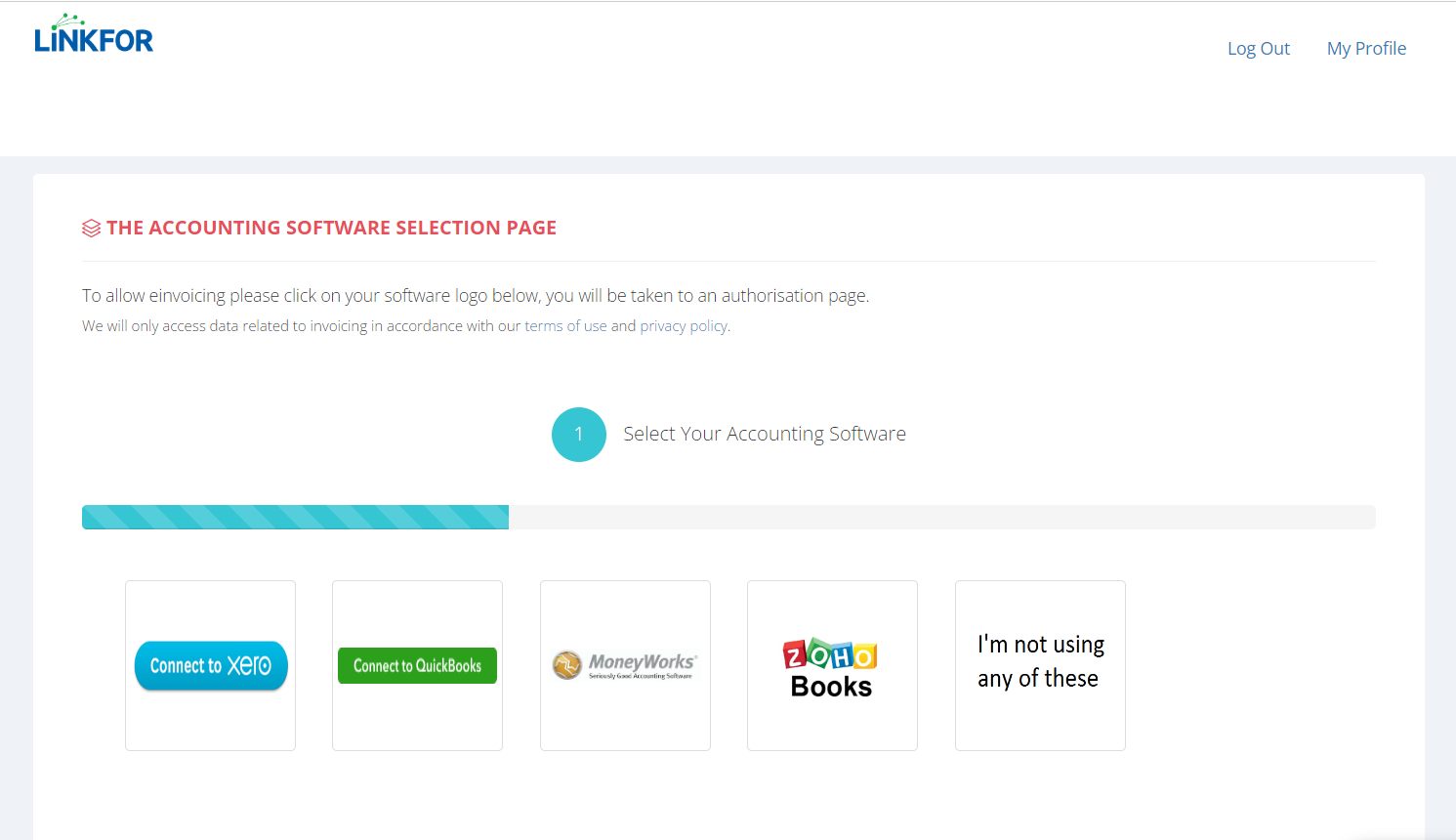The height and width of the screenshot is (840, 1456).
Task: Click the layers icon beside page heading
Action: [91, 229]
